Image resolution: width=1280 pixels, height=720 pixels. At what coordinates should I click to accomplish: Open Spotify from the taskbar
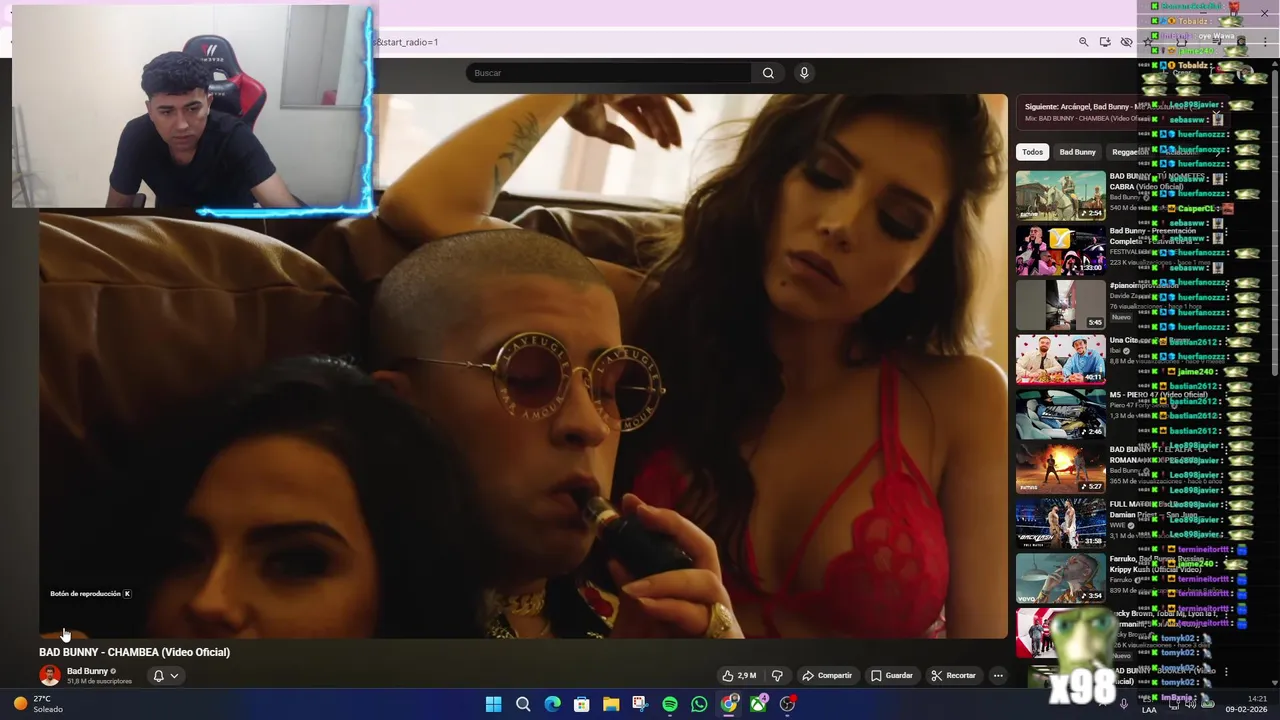[x=670, y=704]
